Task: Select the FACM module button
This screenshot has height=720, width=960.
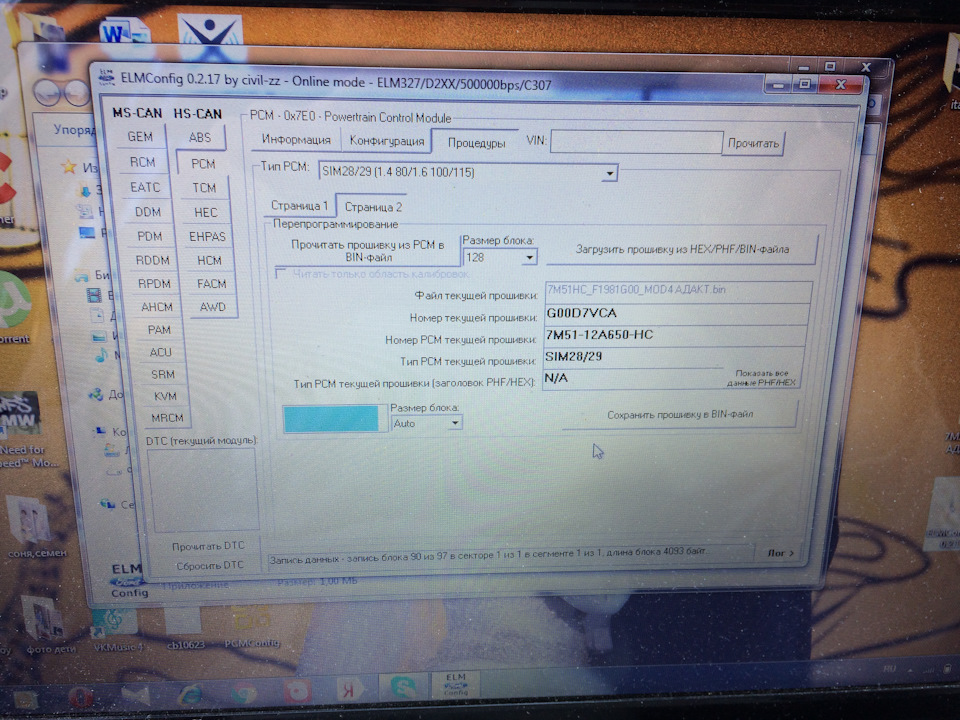Action: [x=211, y=283]
